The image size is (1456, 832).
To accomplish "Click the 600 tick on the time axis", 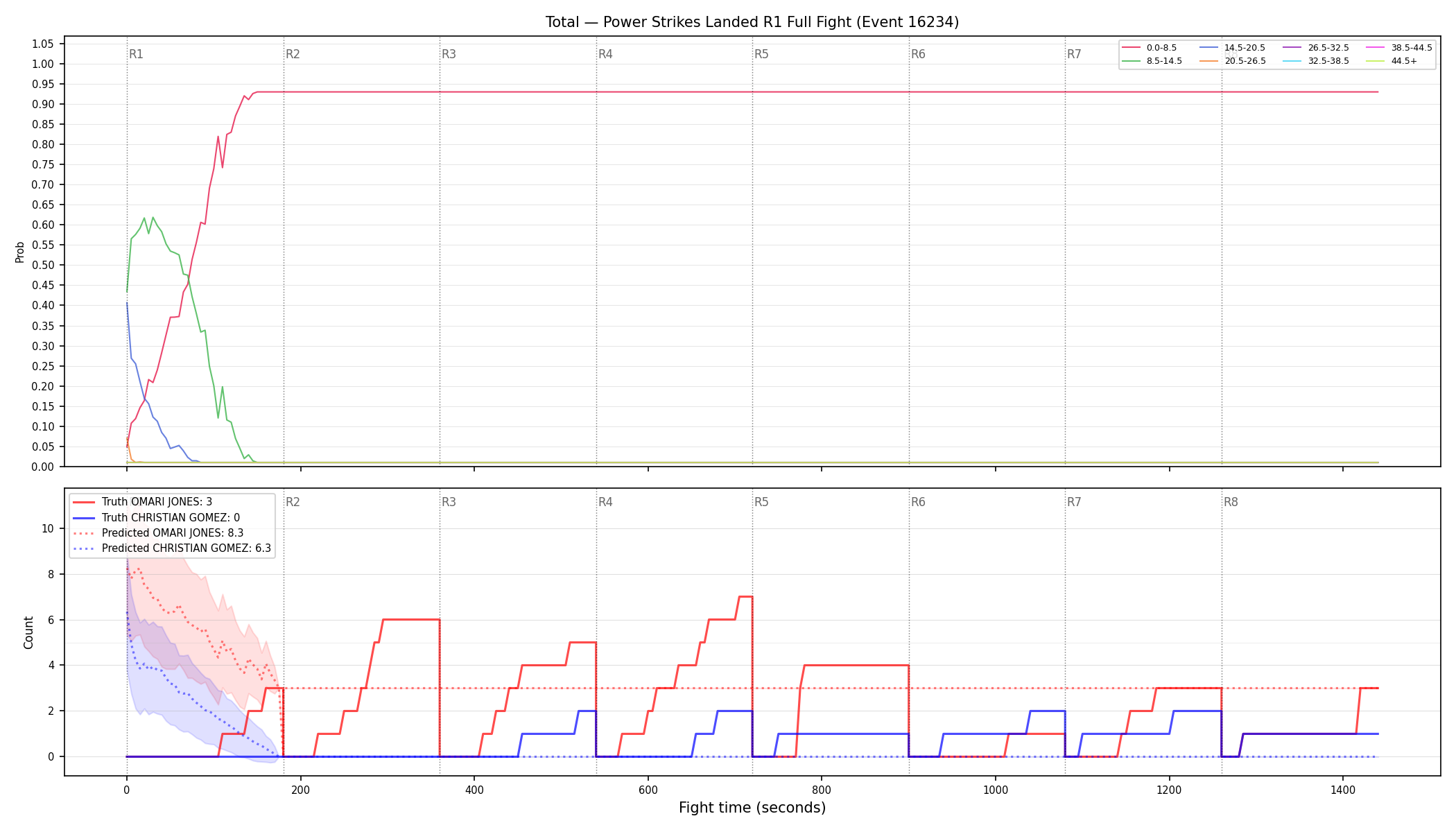I will (648, 790).
